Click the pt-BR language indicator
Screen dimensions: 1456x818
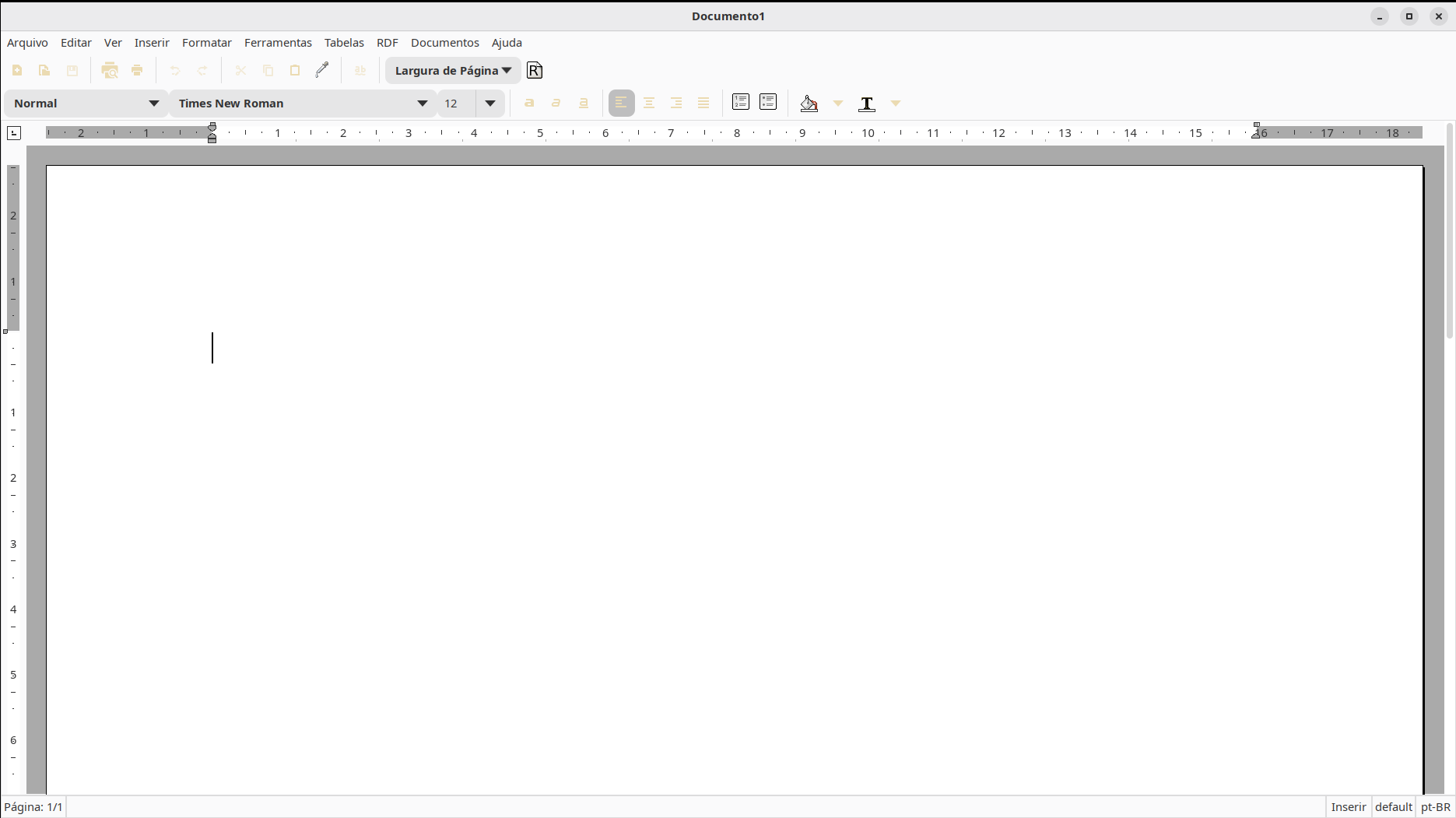(1436, 807)
